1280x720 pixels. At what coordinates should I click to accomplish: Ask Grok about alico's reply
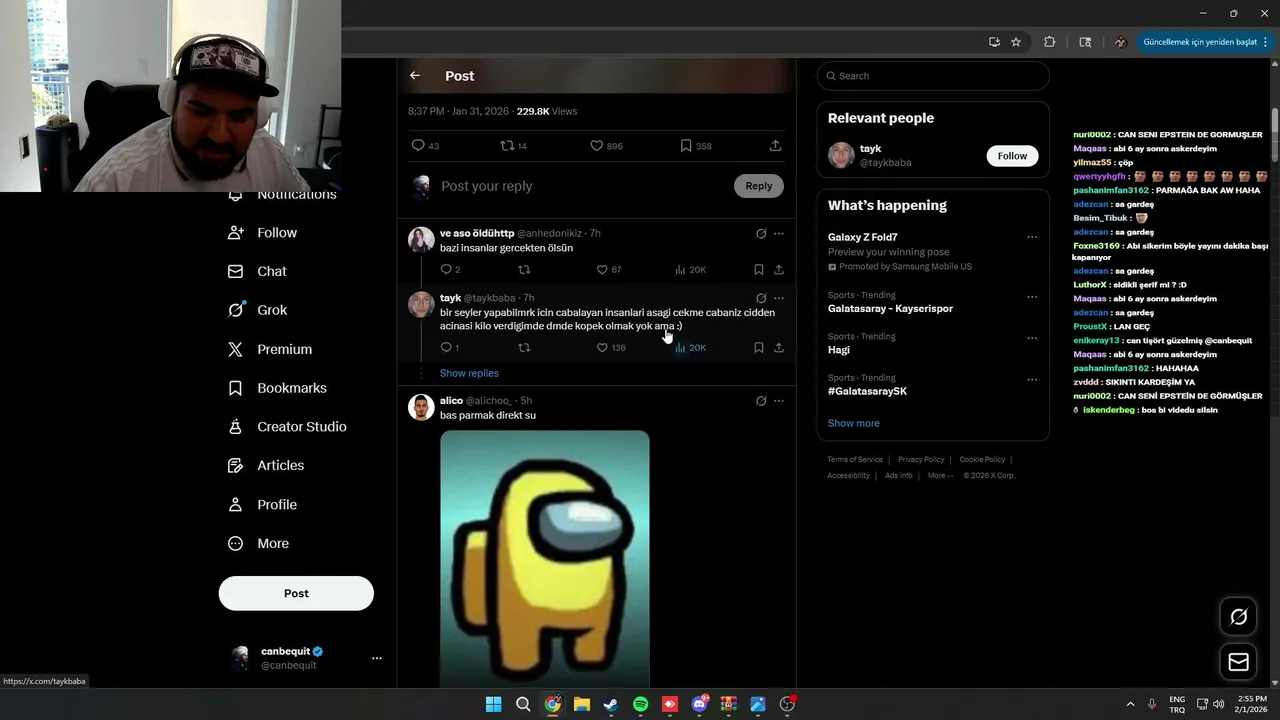click(x=761, y=401)
